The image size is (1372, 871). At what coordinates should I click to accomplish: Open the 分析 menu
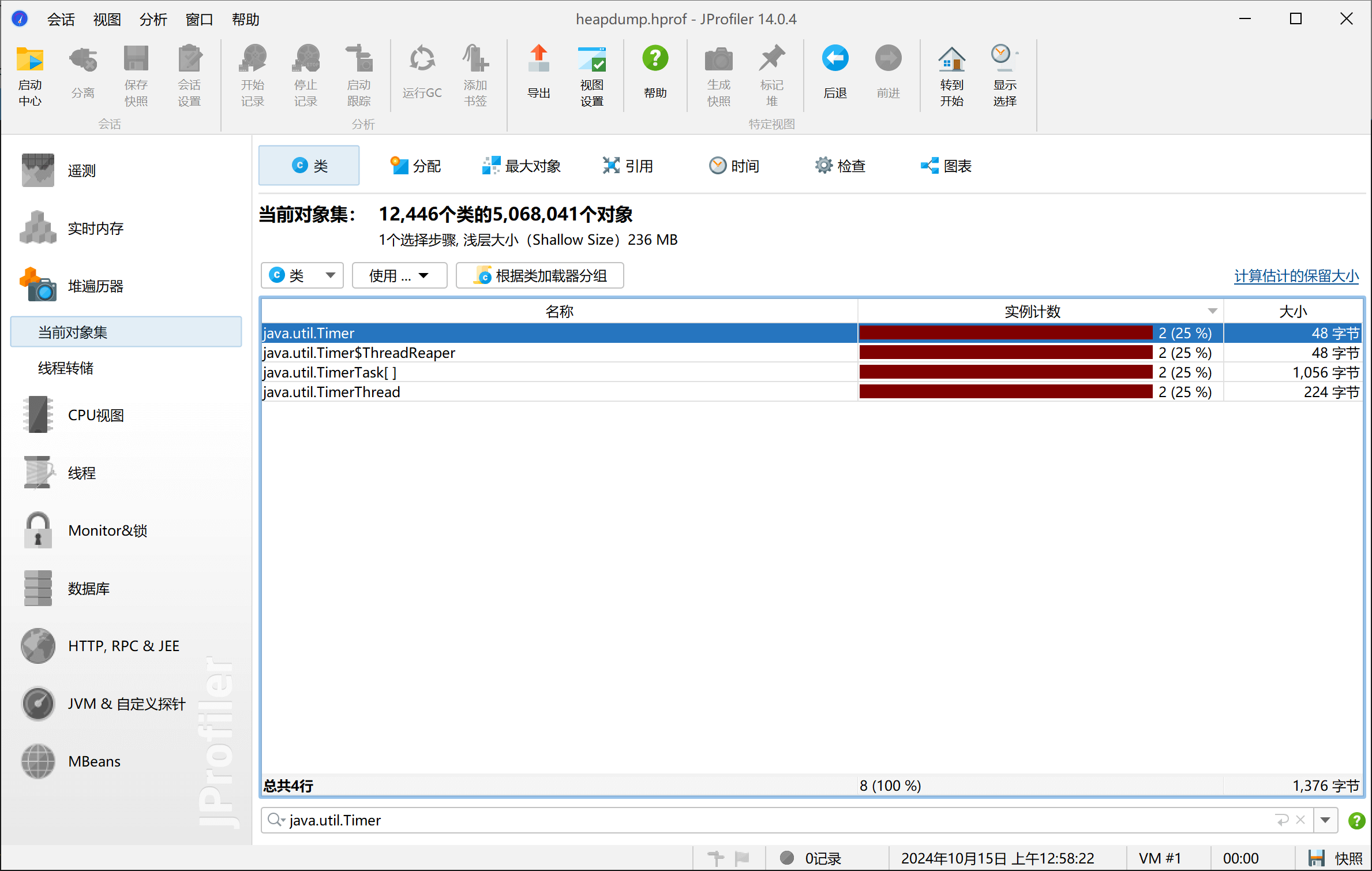tap(152, 19)
